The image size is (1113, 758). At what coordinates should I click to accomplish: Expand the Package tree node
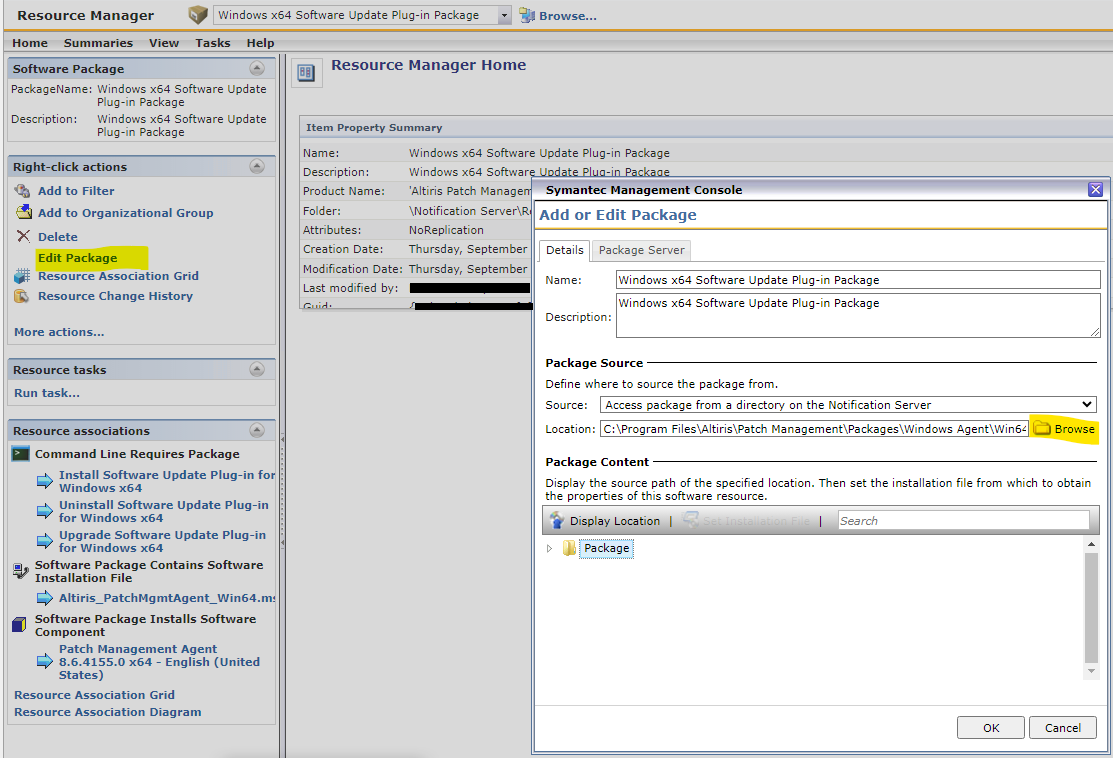click(549, 548)
